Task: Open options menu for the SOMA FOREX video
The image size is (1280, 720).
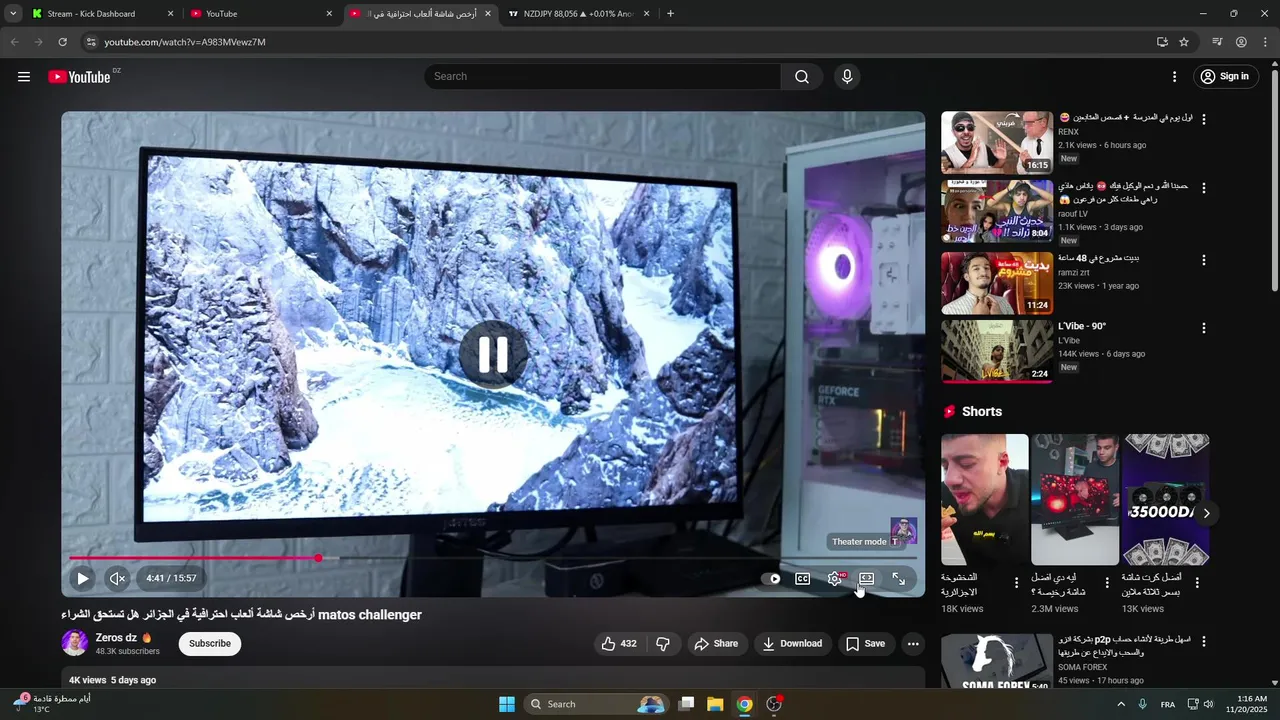Action: (x=1204, y=641)
